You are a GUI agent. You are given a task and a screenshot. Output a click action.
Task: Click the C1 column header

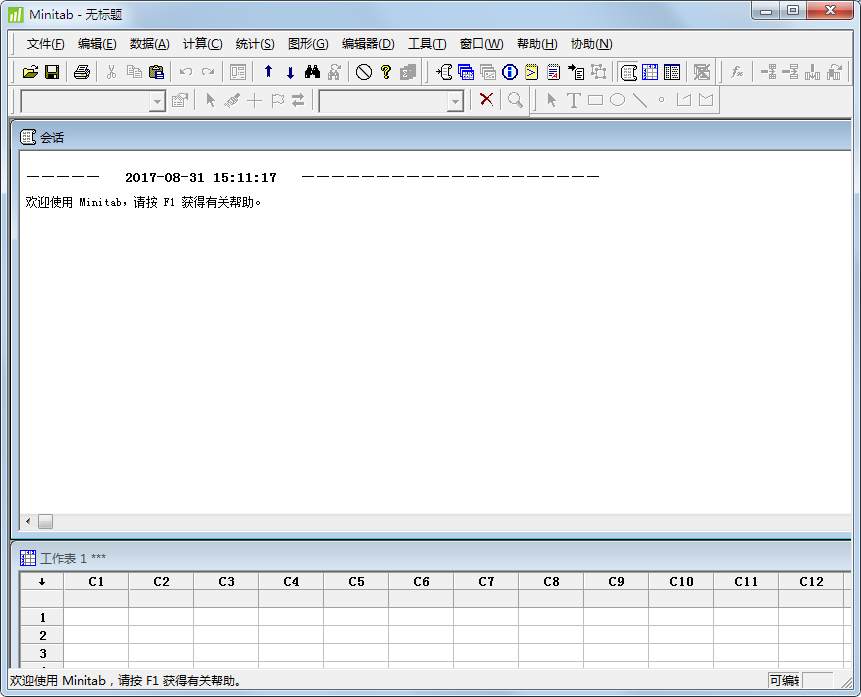(x=96, y=582)
